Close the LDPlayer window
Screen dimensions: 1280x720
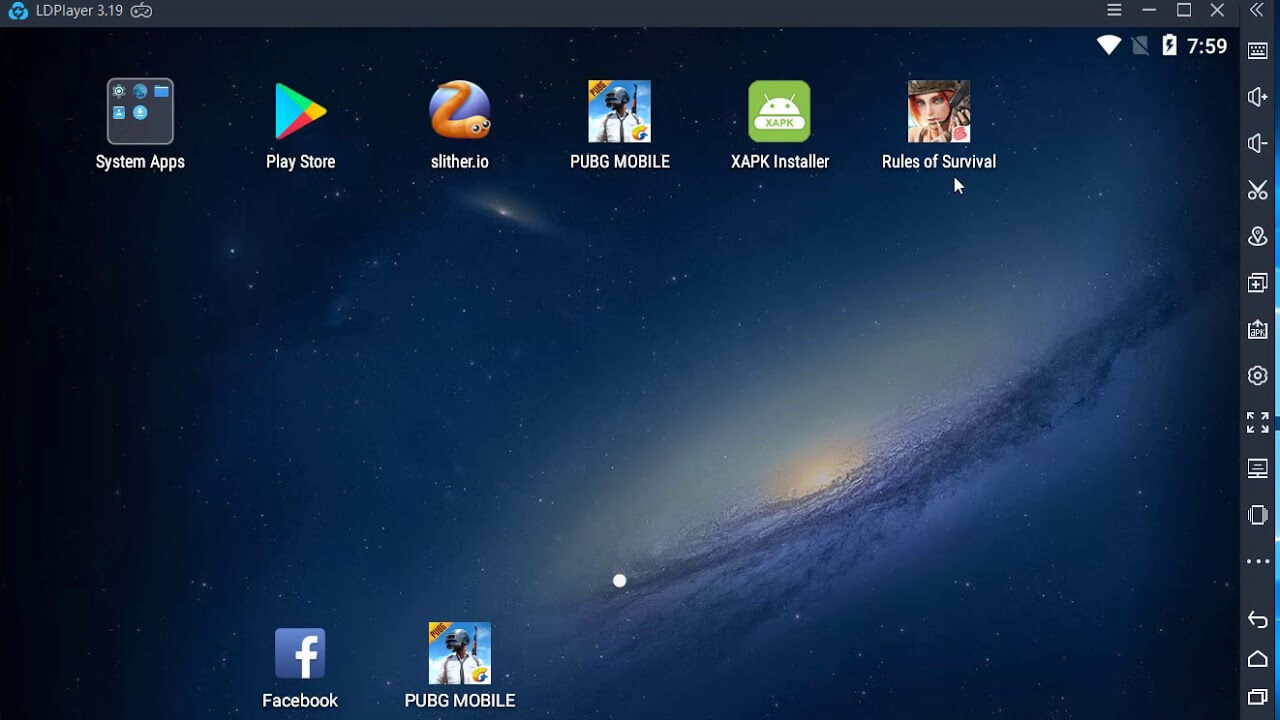click(x=1218, y=10)
